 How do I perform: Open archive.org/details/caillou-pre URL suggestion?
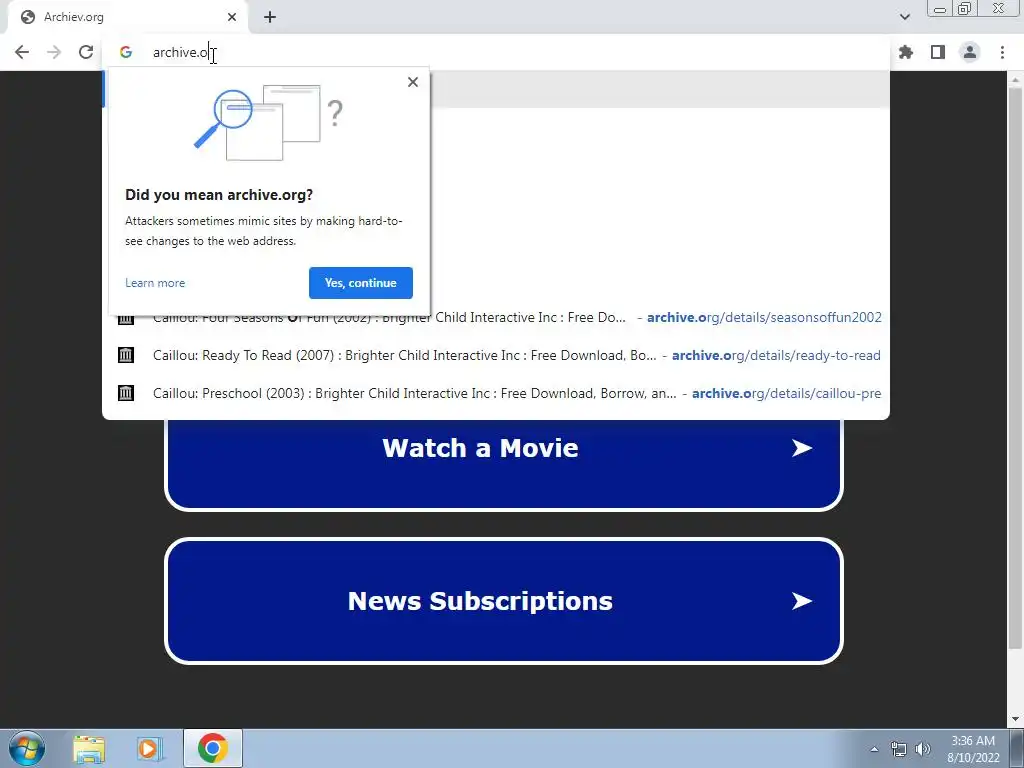coord(786,393)
